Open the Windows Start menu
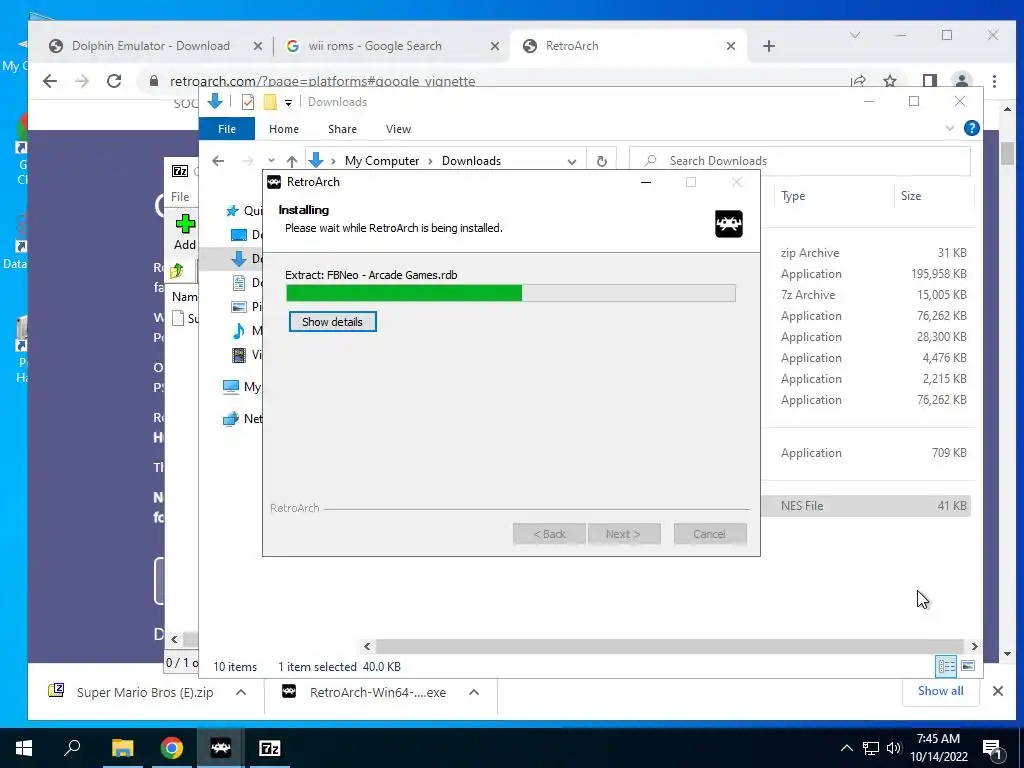The image size is (1024, 768). (24, 748)
